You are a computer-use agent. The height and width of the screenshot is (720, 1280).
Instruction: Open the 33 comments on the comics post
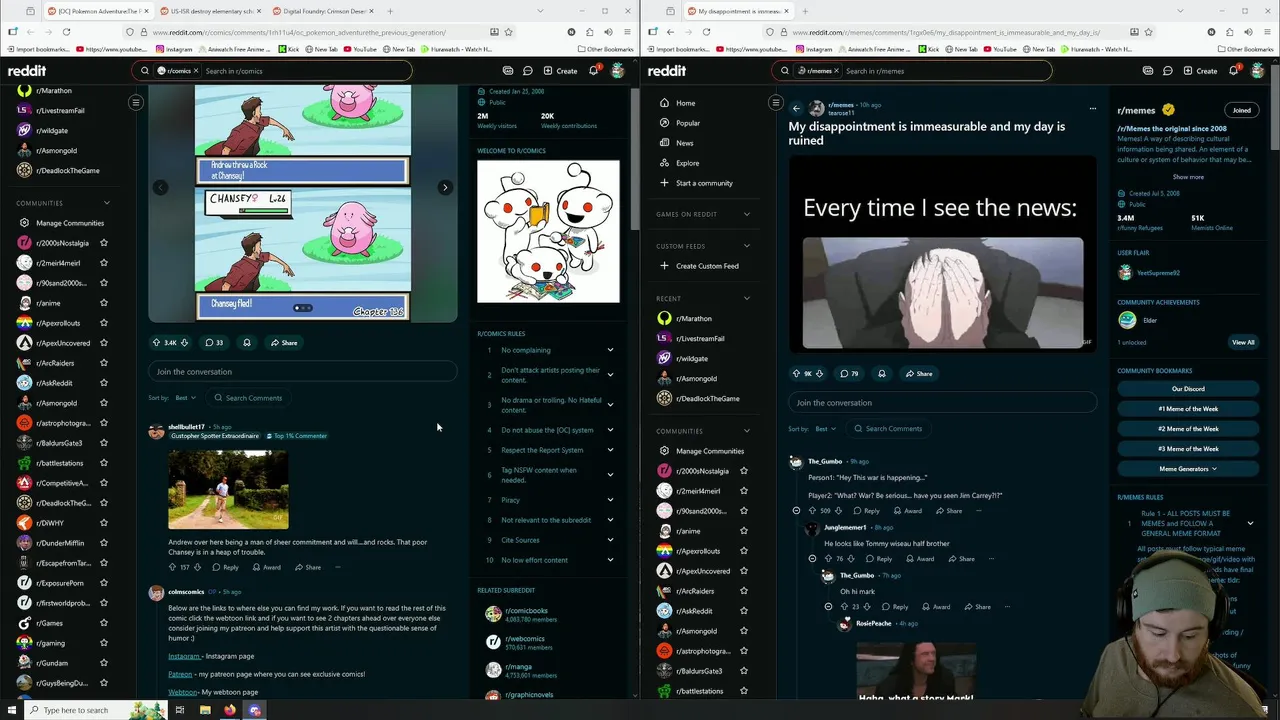click(214, 343)
